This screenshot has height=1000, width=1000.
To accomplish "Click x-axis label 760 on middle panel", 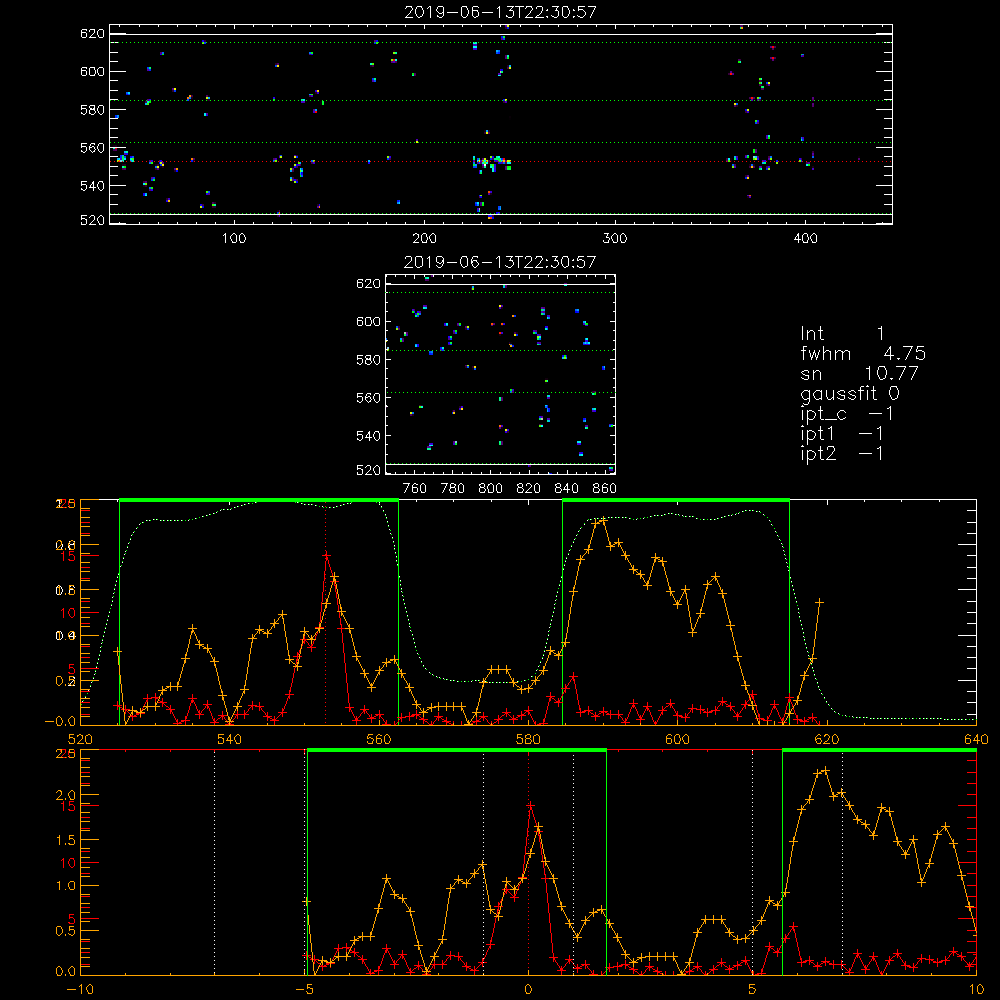I will 415,489.
